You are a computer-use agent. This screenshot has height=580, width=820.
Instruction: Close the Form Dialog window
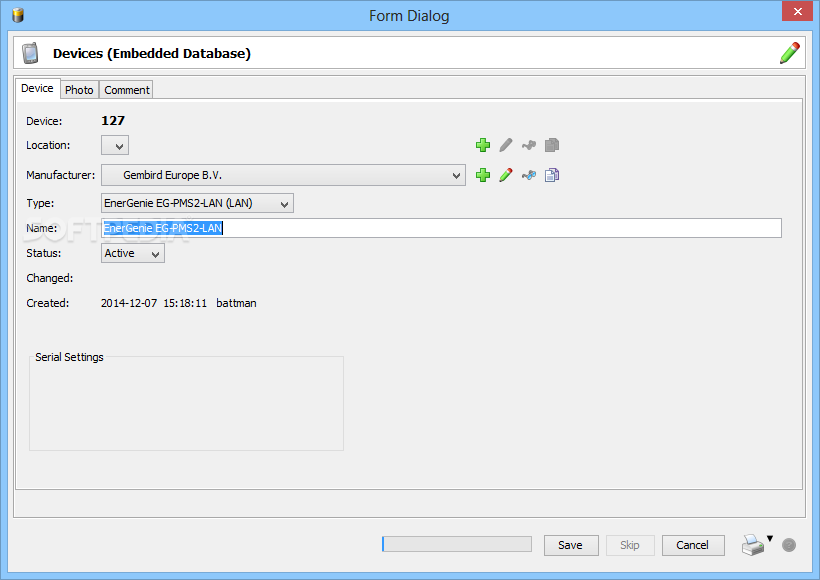tap(798, 11)
